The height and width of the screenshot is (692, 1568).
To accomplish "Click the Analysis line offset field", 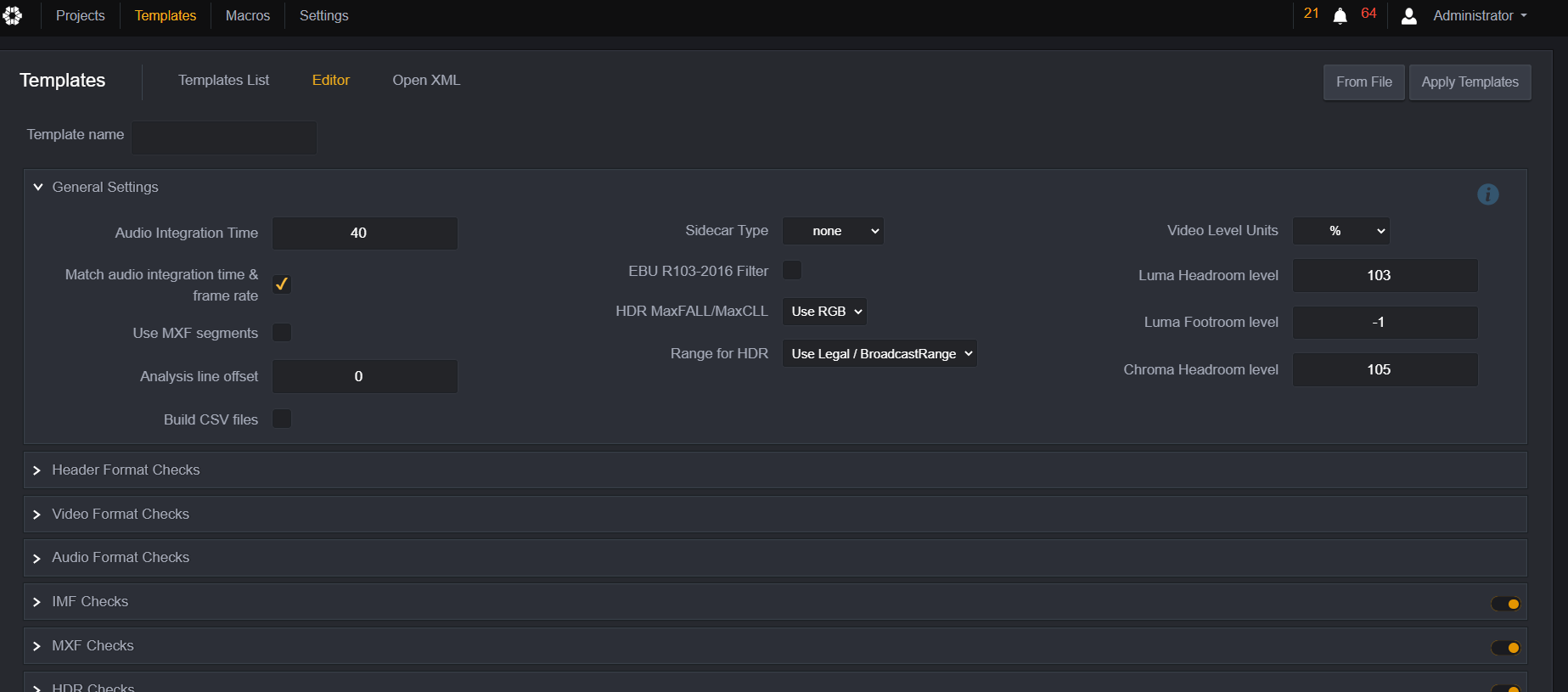I will click(365, 377).
